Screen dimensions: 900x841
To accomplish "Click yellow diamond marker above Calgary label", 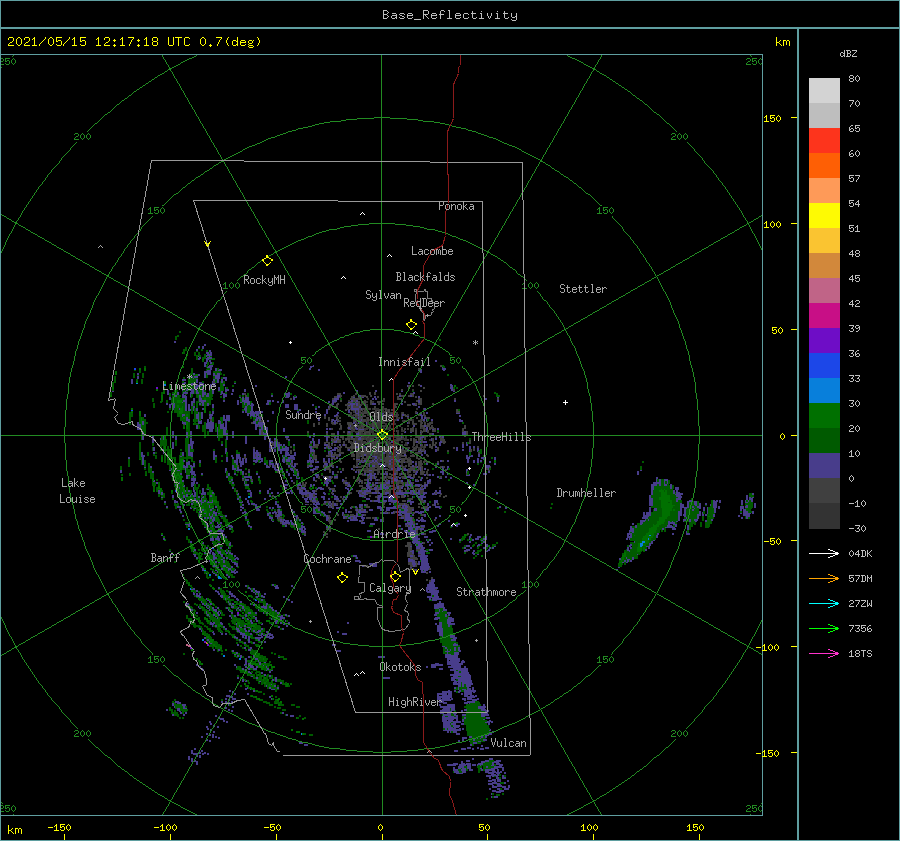I will click(395, 576).
